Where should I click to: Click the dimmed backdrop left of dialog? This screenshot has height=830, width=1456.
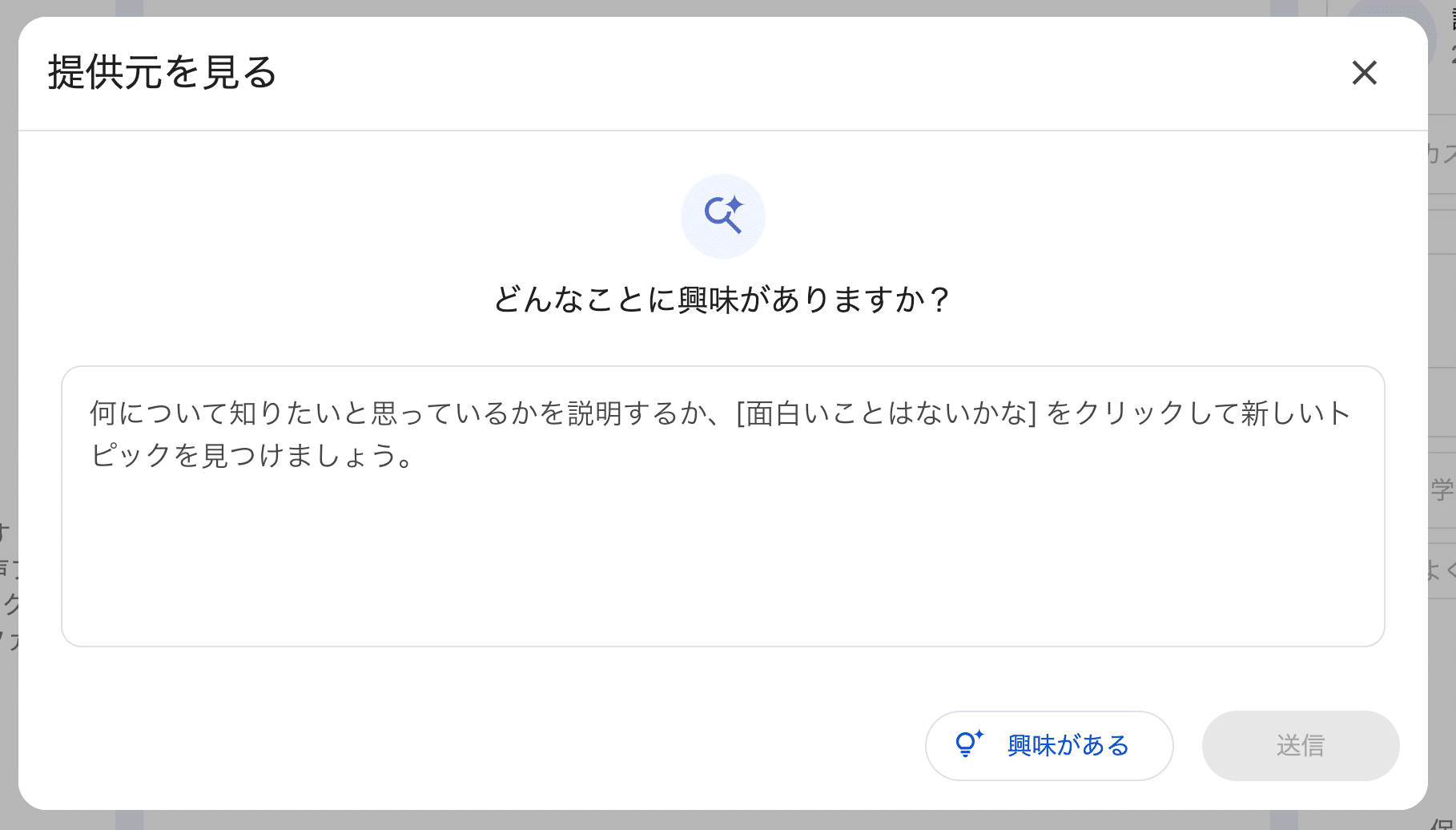tap(8, 320)
